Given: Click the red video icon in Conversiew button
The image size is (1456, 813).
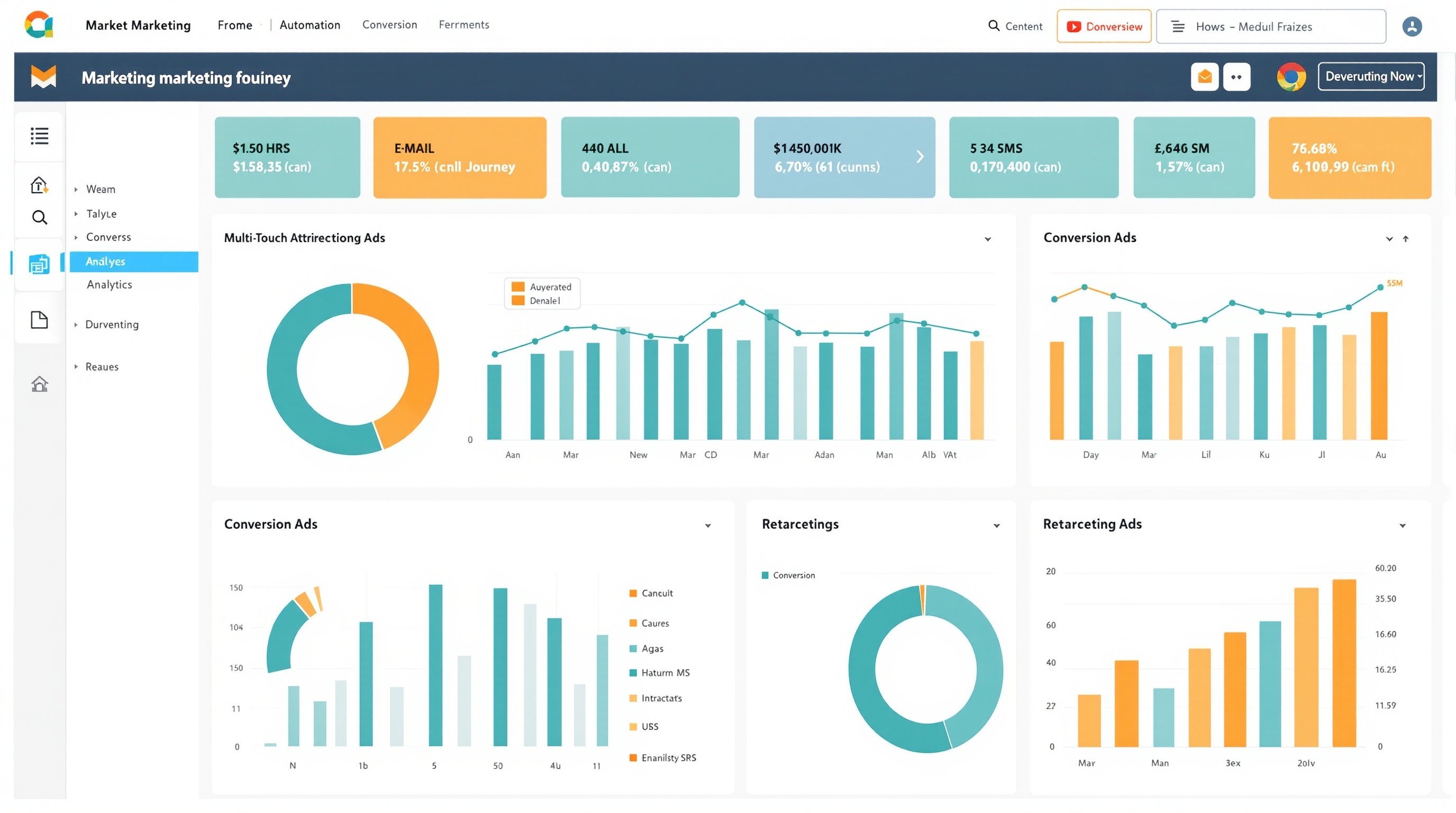Looking at the screenshot, I should [1074, 26].
